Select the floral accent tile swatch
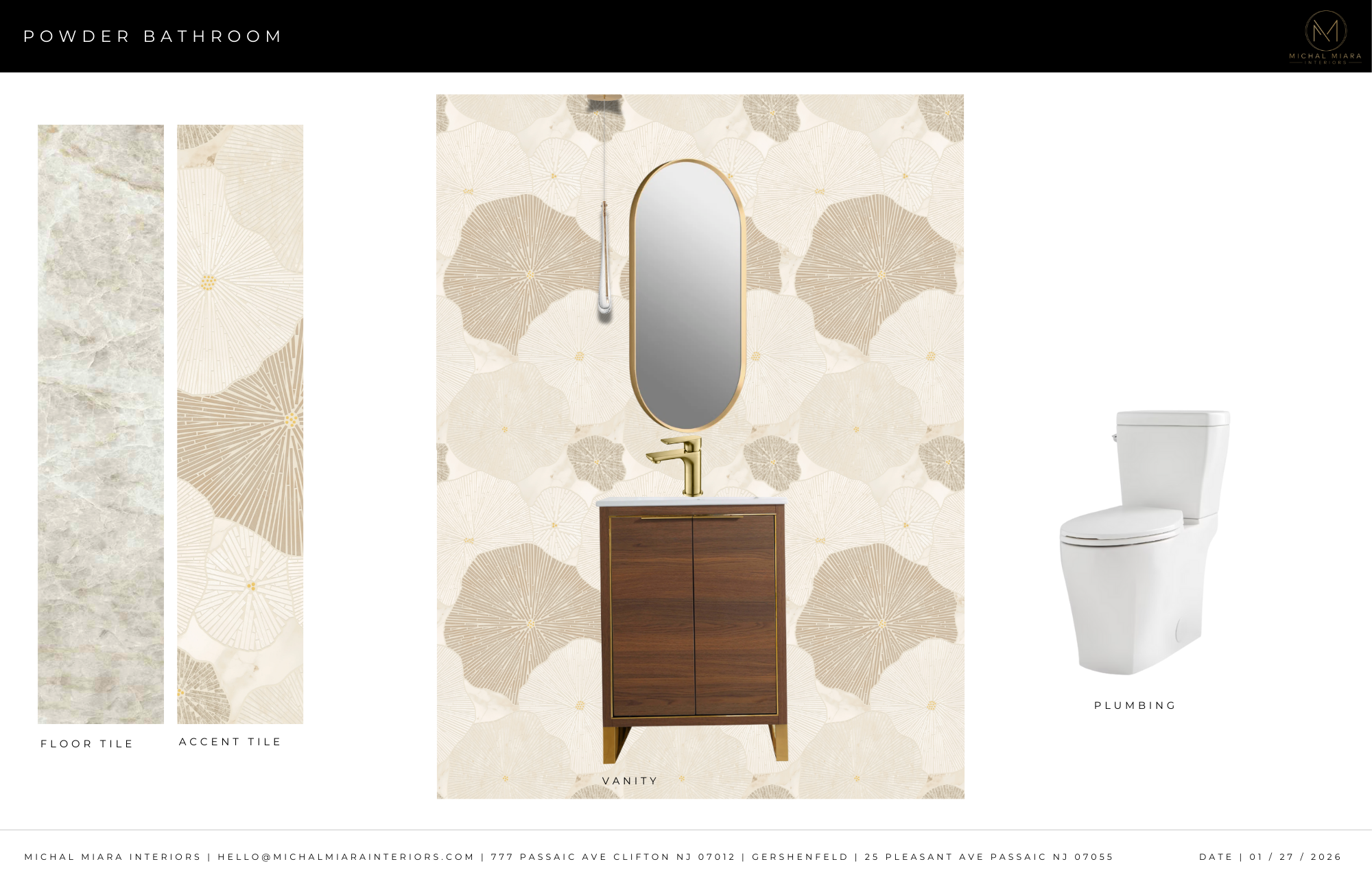This screenshot has height=888, width=1372. click(240, 424)
